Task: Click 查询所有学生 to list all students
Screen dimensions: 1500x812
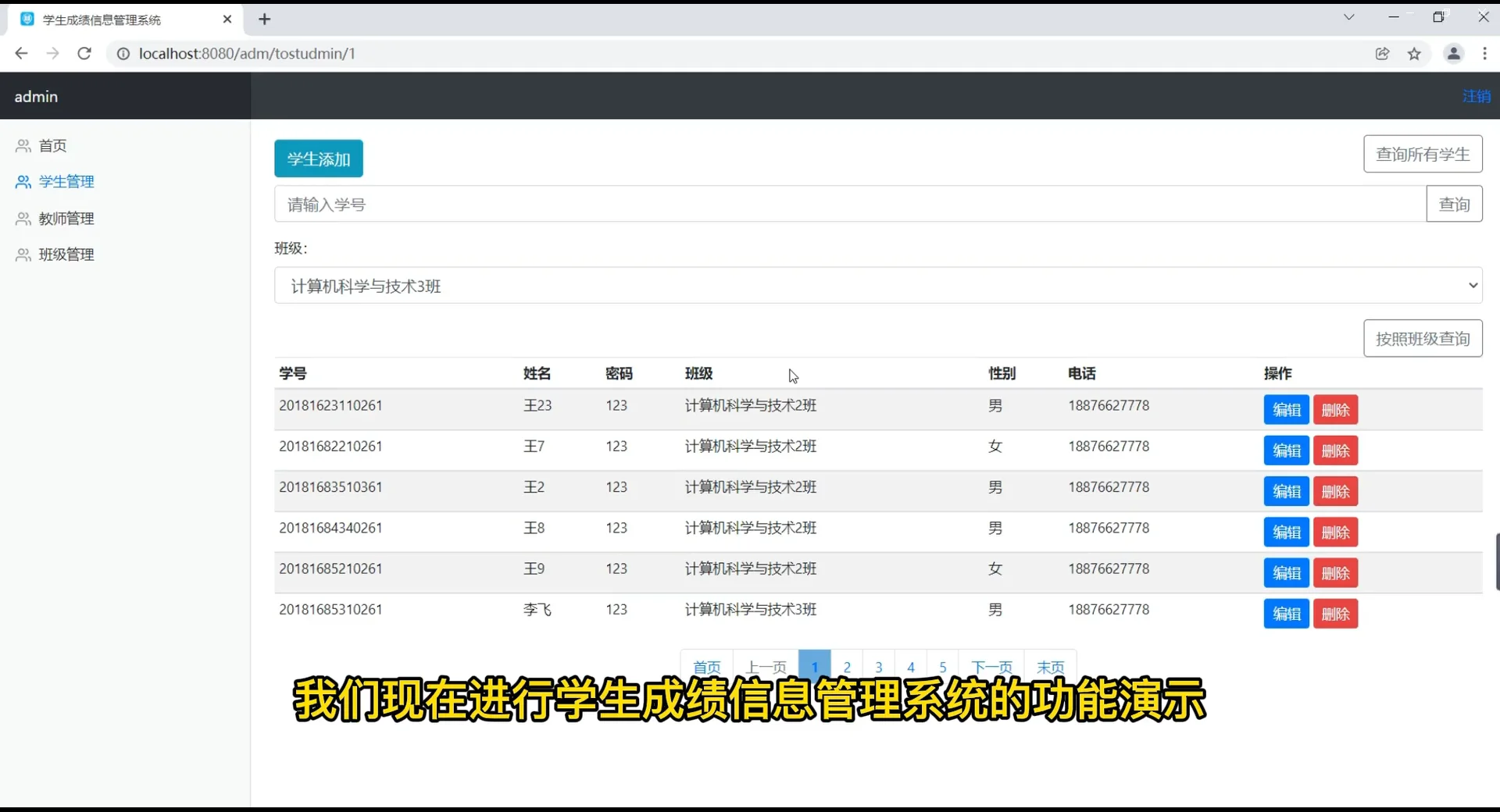Action: tap(1423, 154)
